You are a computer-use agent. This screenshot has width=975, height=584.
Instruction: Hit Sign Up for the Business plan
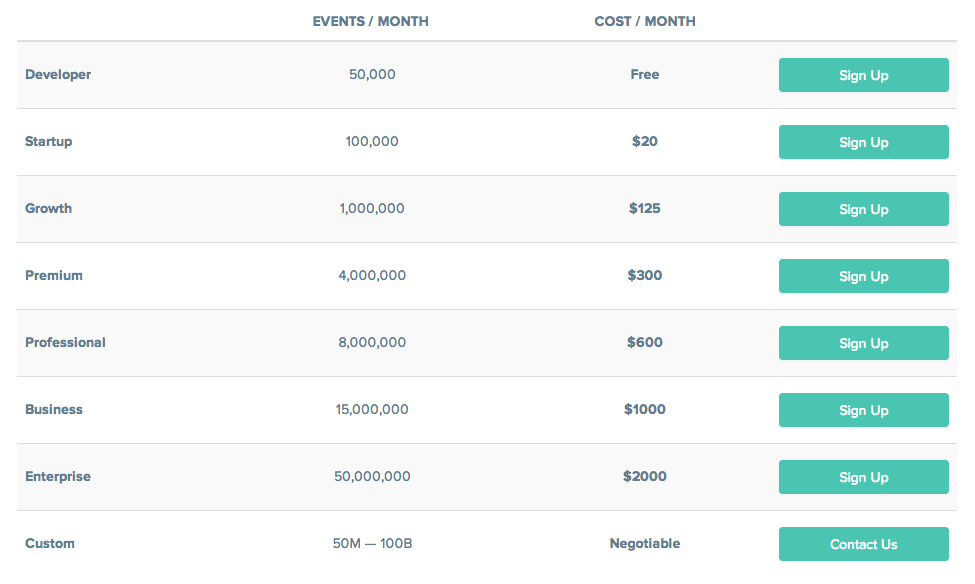point(863,410)
